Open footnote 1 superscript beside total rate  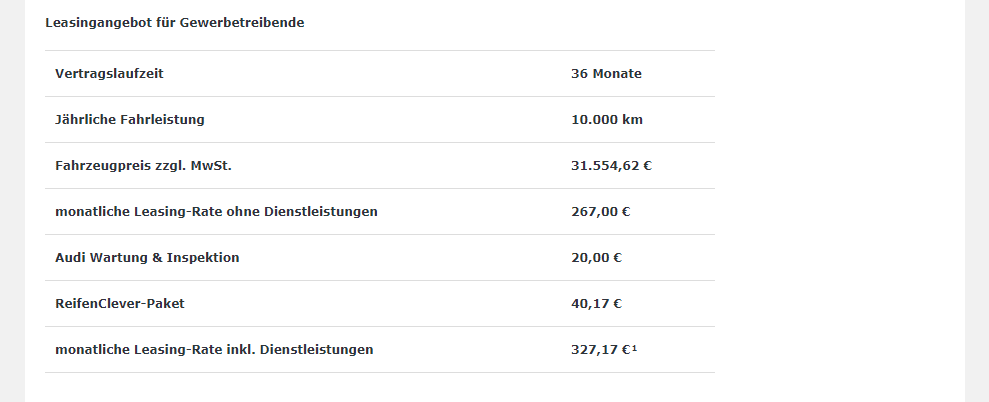tap(635, 348)
